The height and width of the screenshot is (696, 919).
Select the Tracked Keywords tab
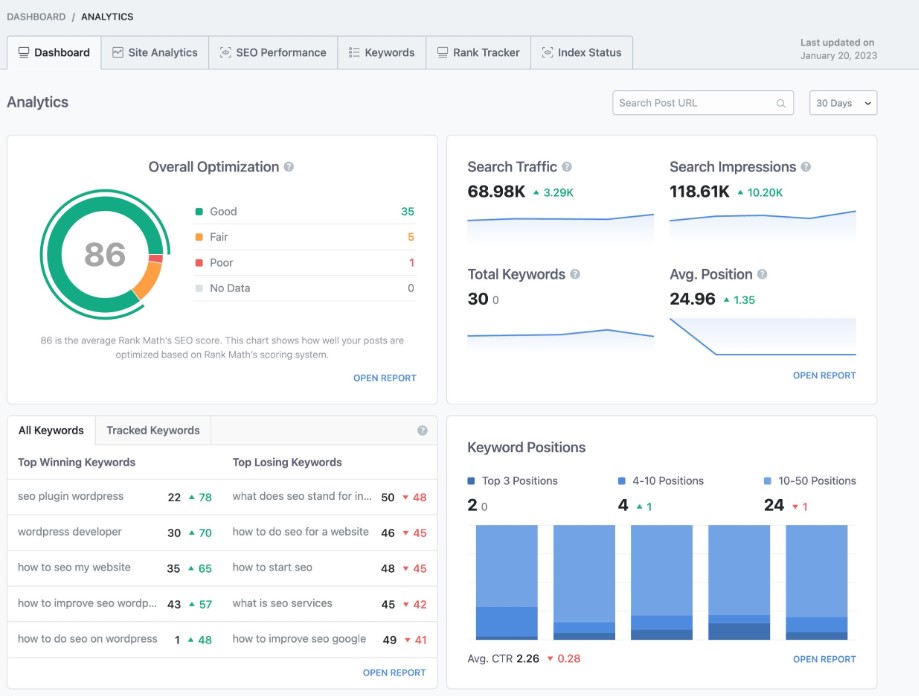153,431
